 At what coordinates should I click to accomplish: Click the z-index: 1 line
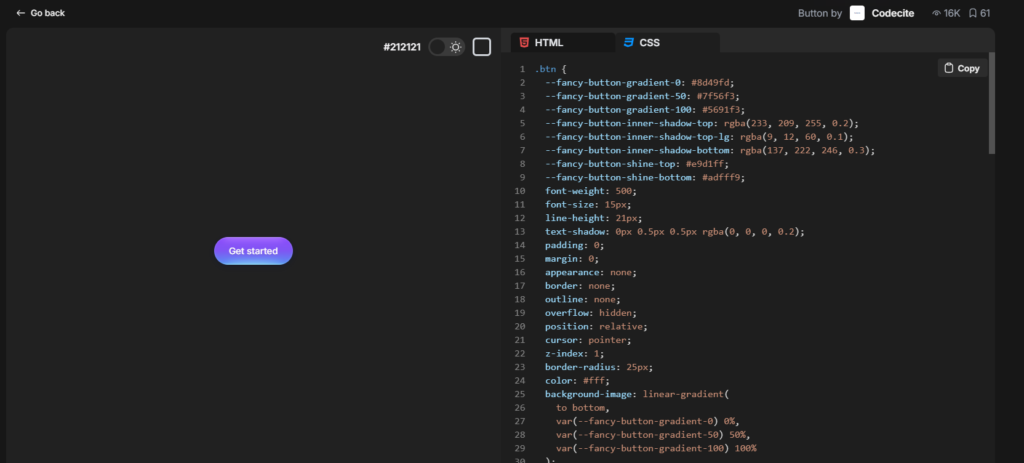(x=574, y=353)
